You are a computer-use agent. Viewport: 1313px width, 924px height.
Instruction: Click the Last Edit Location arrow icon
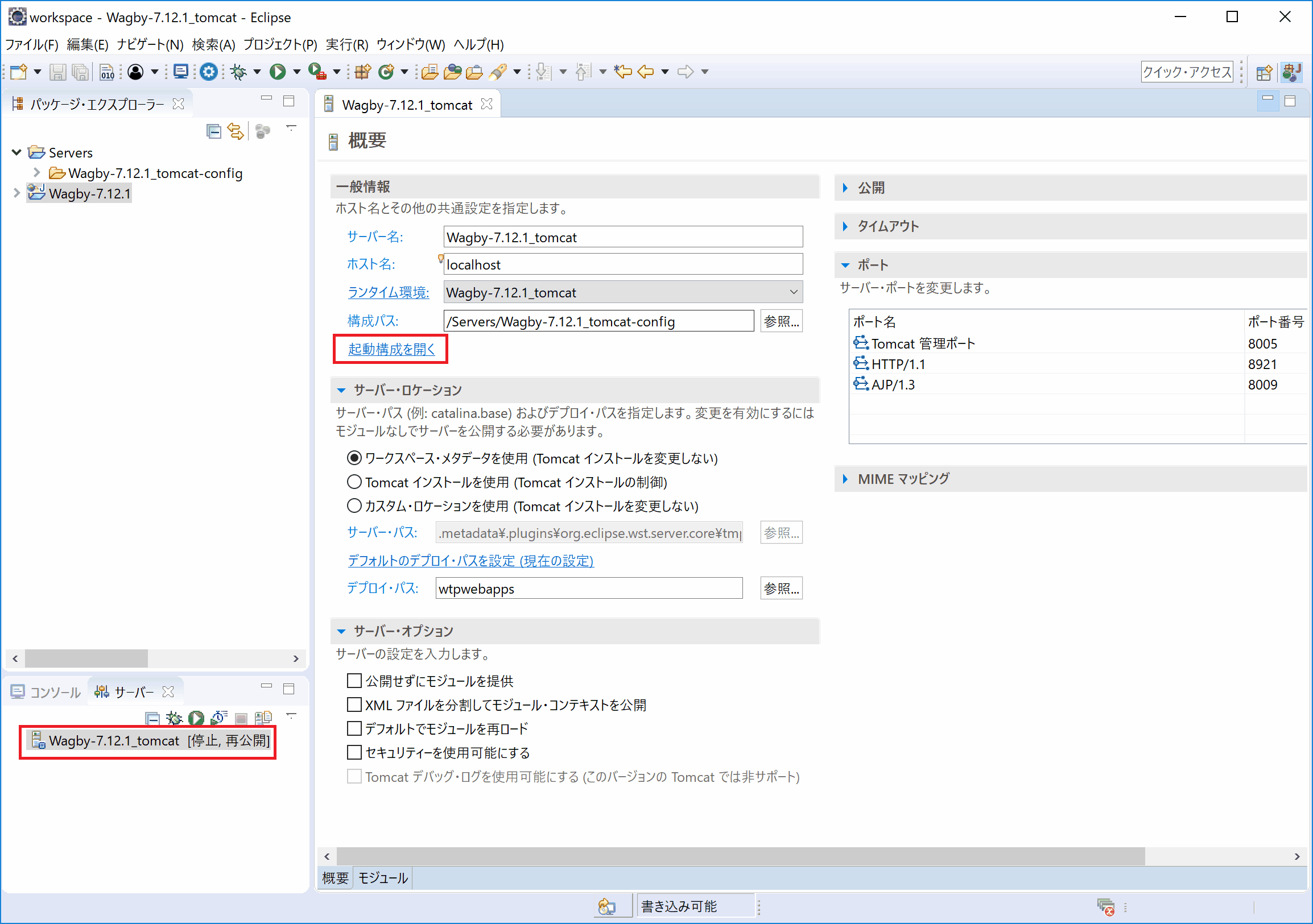[x=623, y=72]
